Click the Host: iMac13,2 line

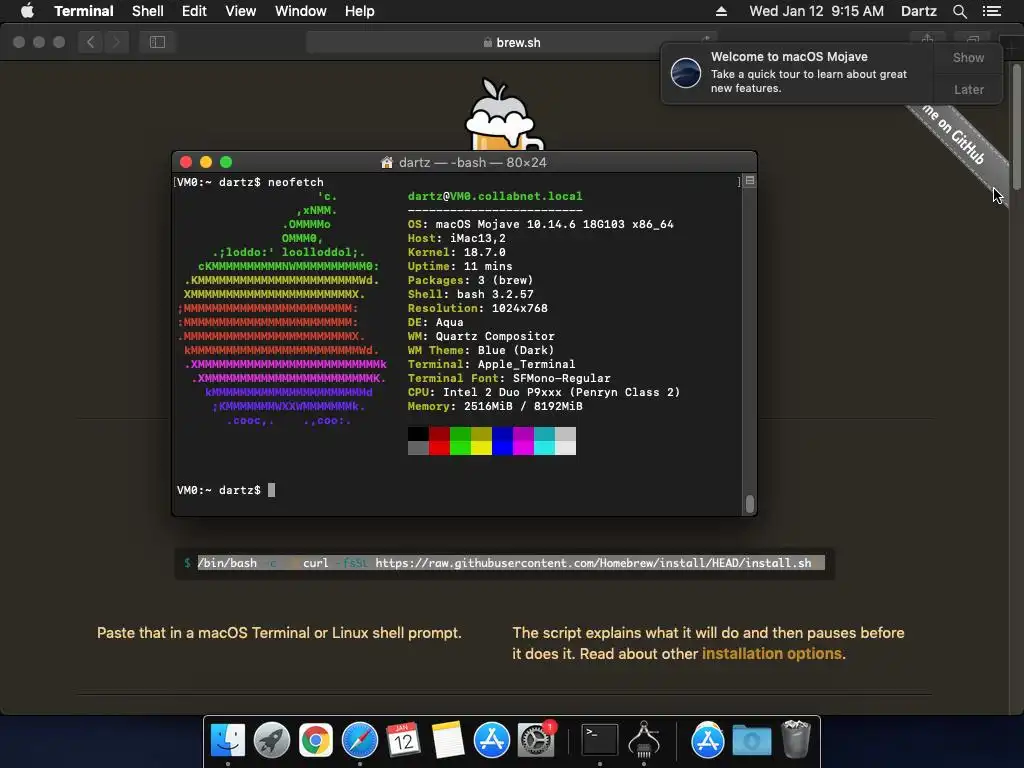pyautogui.click(x=456, y=238)
